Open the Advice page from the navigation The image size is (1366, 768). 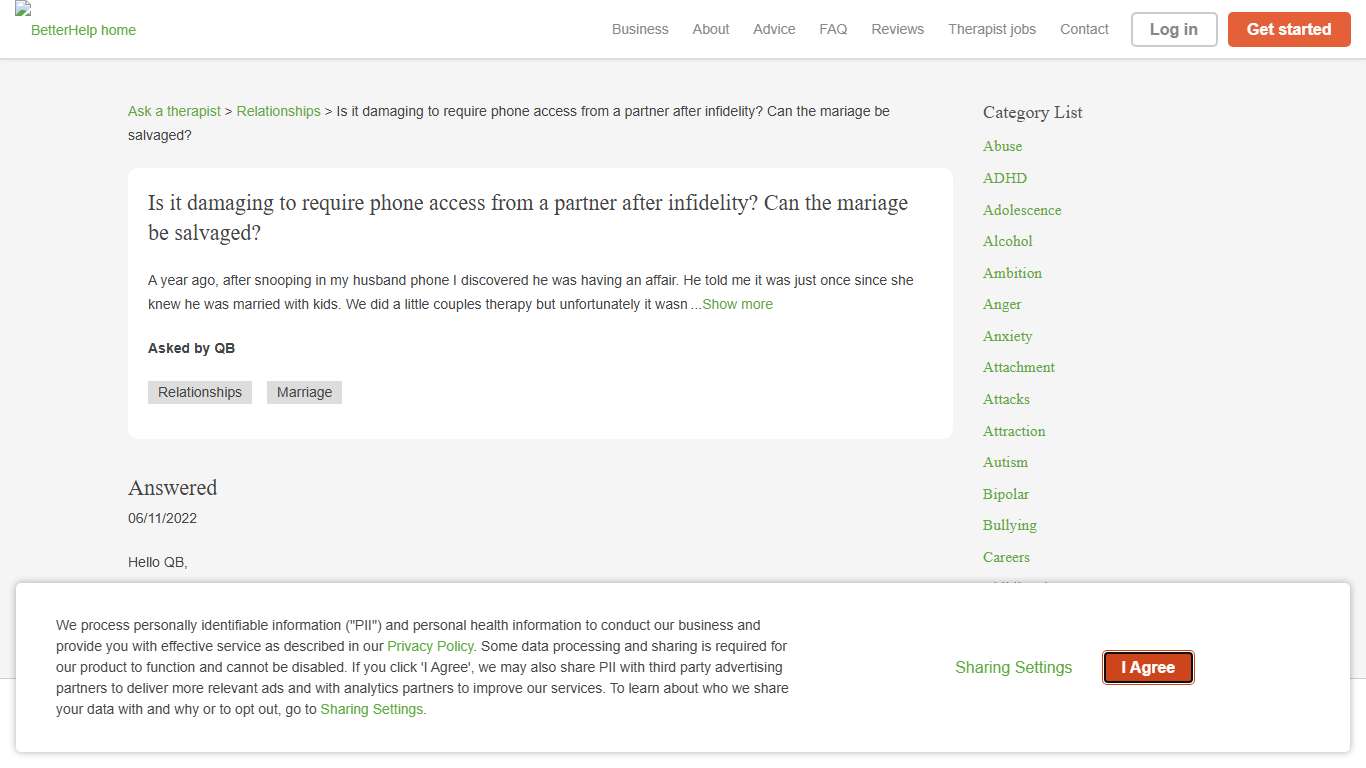(x=774, y=29)
